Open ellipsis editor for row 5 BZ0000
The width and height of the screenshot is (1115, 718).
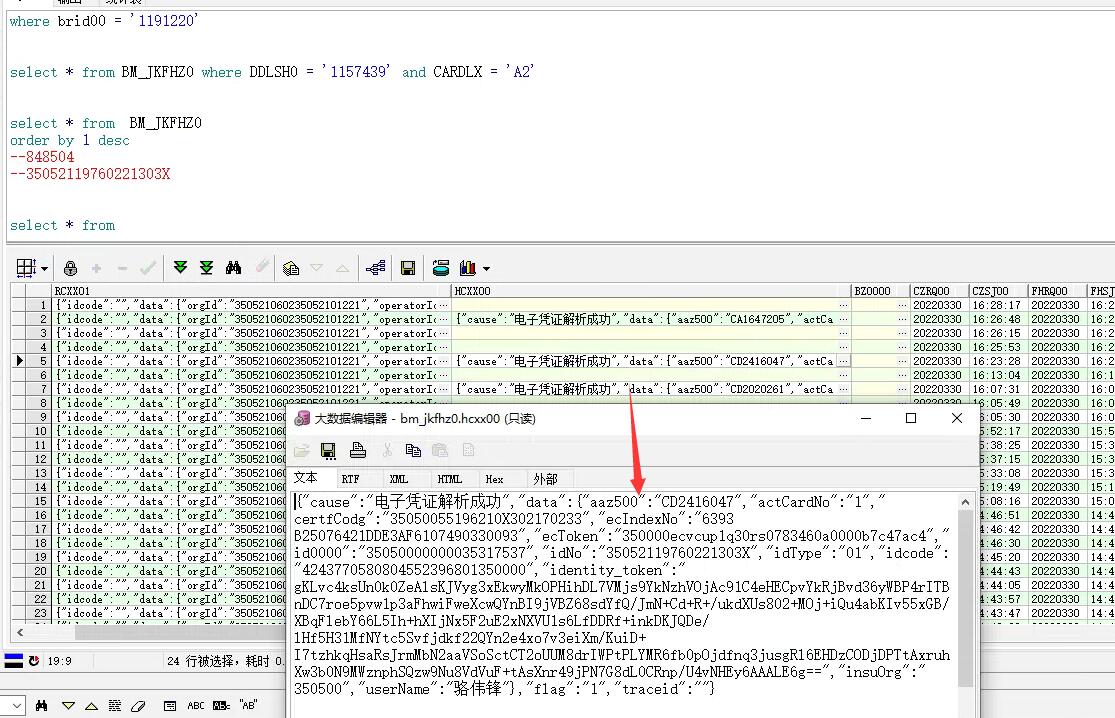pos(902,361)
